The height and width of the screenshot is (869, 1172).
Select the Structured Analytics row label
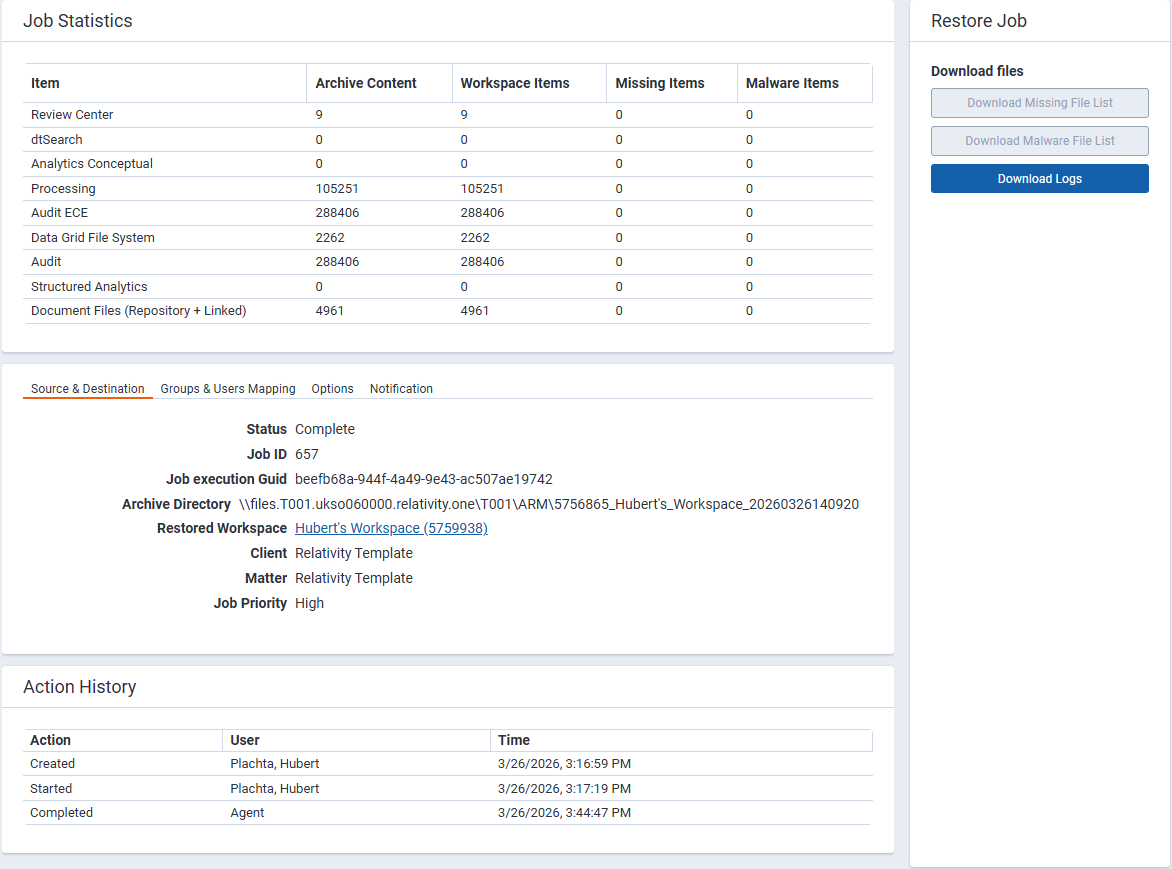(x=89, y=287)
